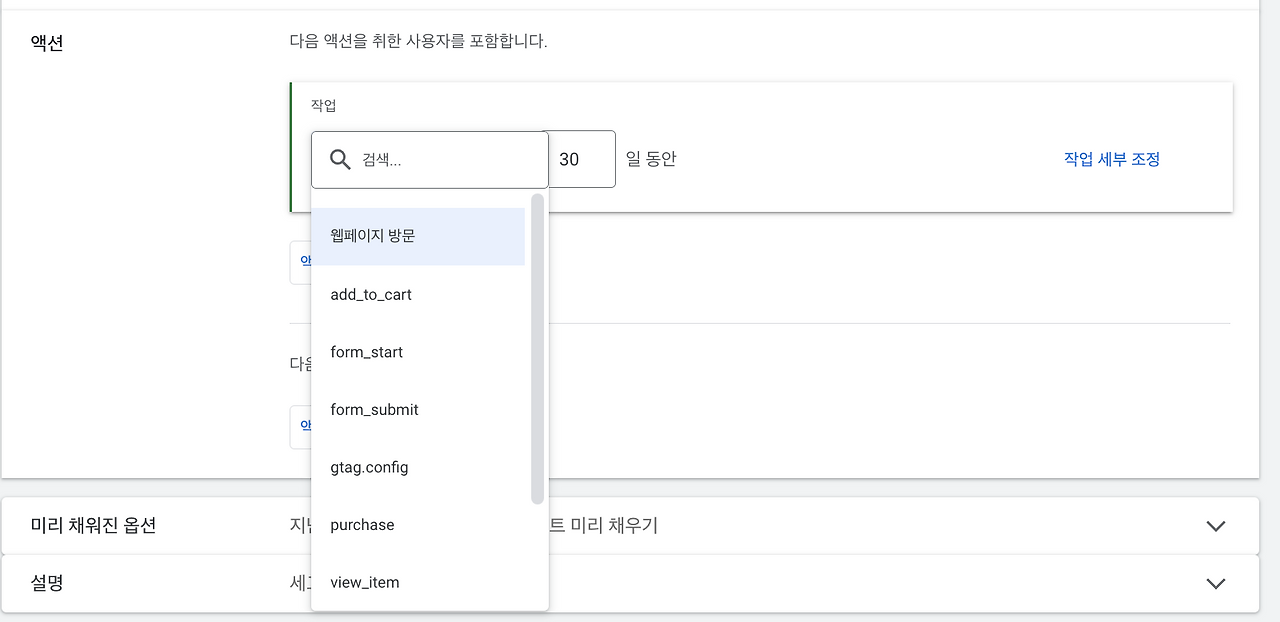Click the 30-day duration number field

click(583, 158)
